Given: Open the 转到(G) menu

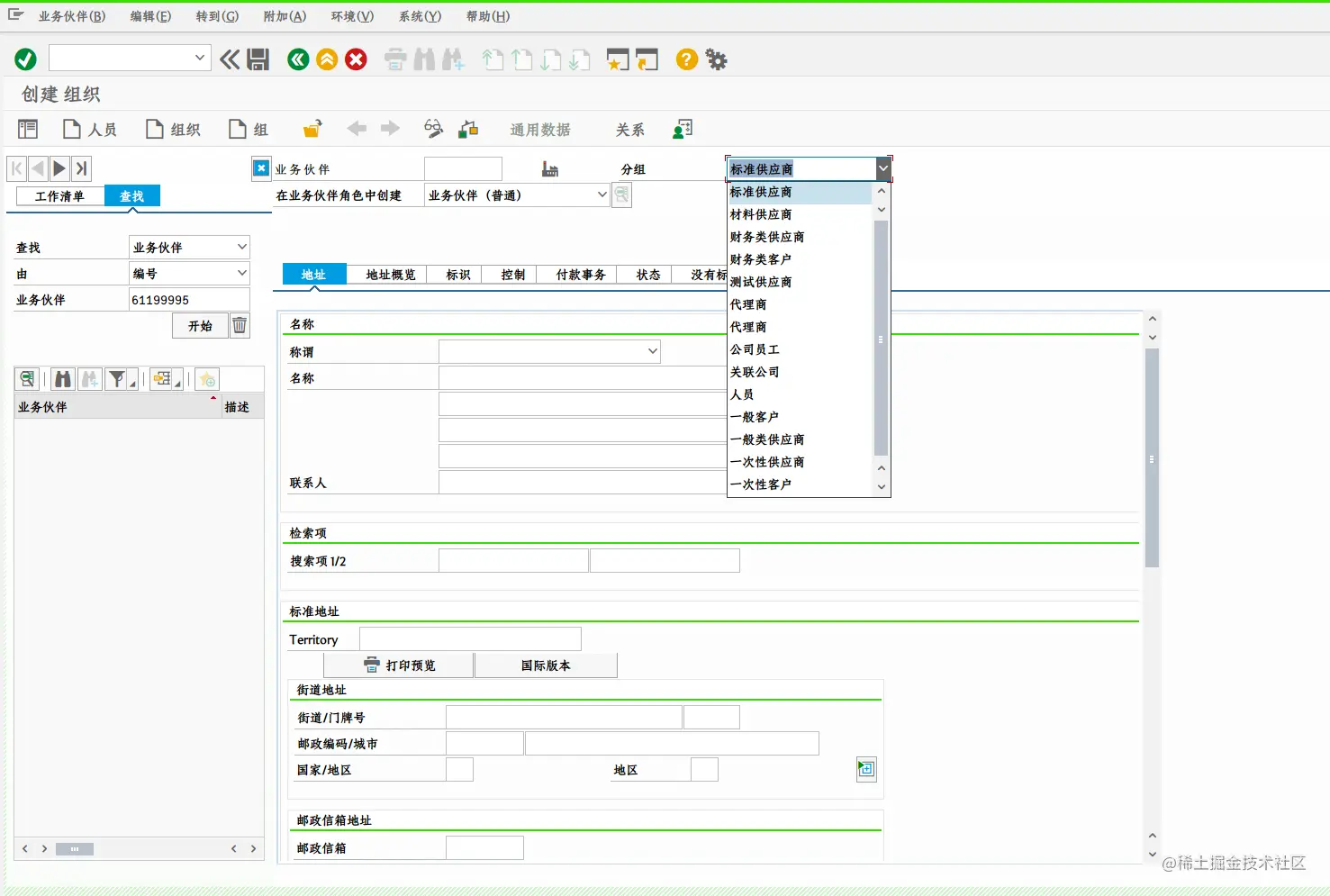Looking at the screenshot, I should point(218,16).
